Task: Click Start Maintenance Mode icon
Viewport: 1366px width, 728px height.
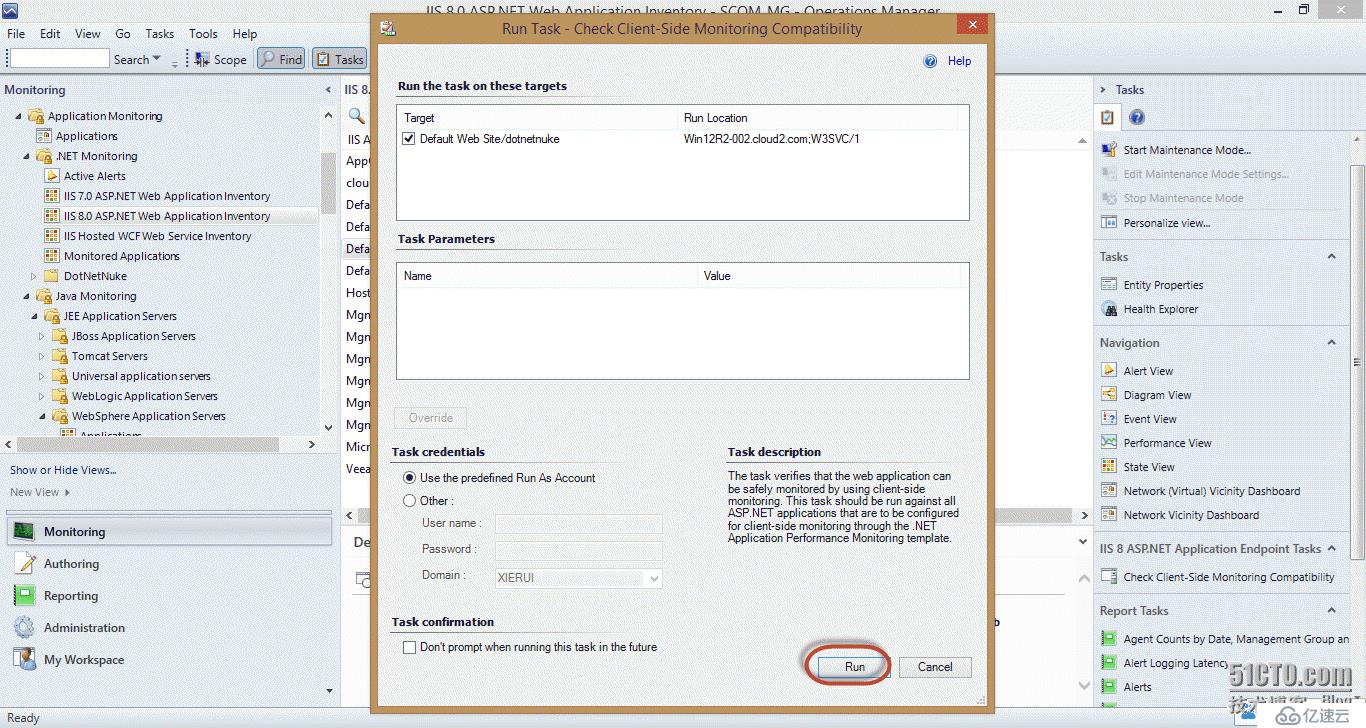Action: (1108, 150)
